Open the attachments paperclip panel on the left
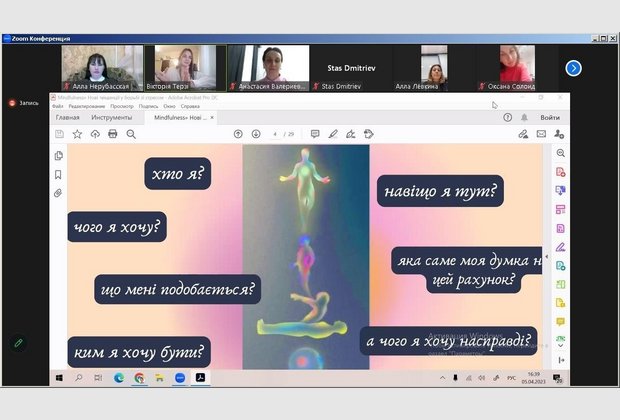The image size is (620, 420). [58, 193]
